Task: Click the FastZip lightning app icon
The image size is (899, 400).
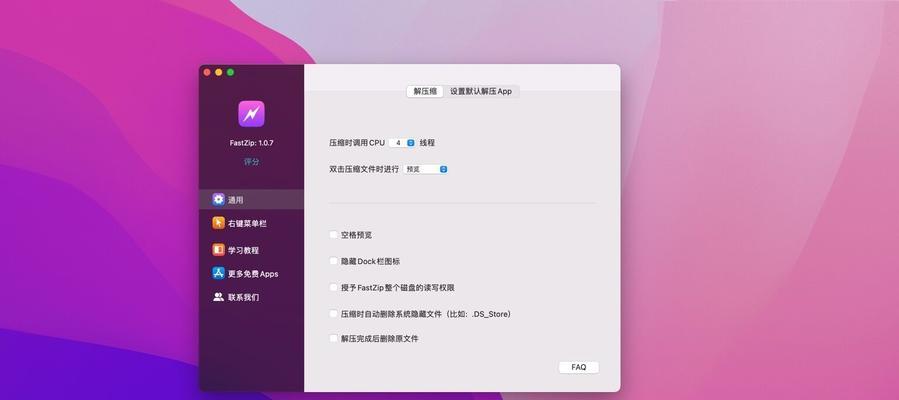Action: click(251, 113)
